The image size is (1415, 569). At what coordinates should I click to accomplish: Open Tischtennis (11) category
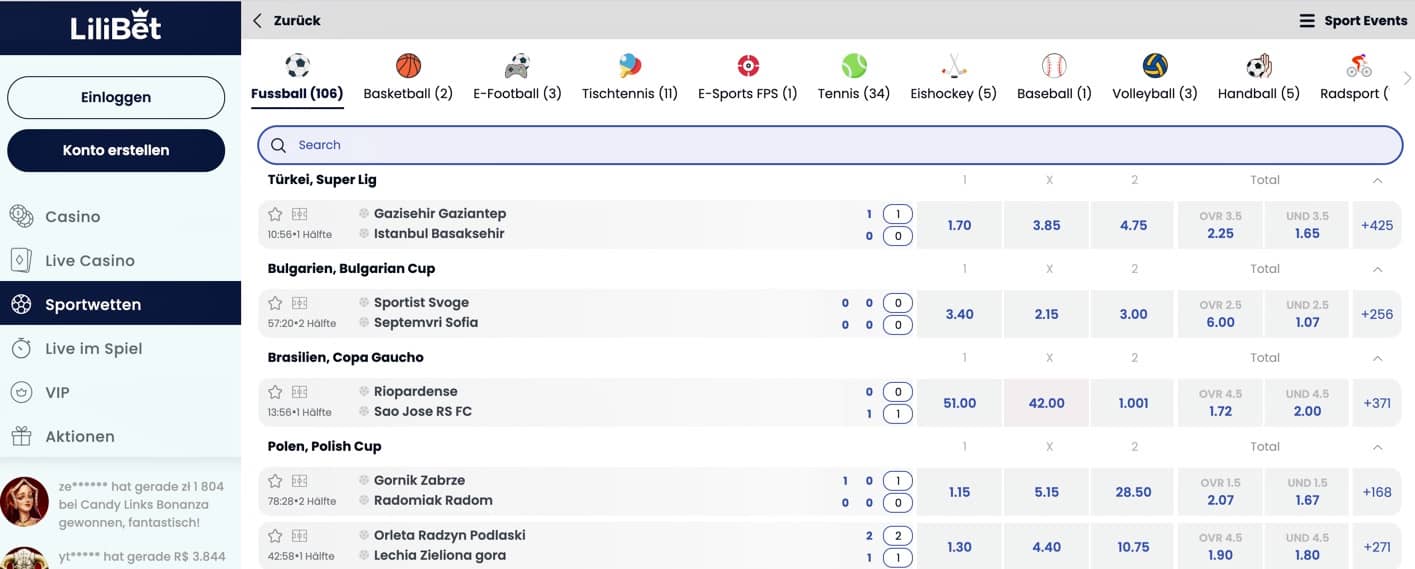pyautogui.click(x=630, y=80)
